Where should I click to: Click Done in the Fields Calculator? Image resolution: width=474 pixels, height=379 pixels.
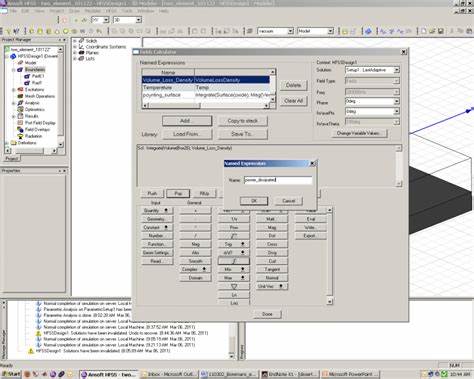[267, 314]
